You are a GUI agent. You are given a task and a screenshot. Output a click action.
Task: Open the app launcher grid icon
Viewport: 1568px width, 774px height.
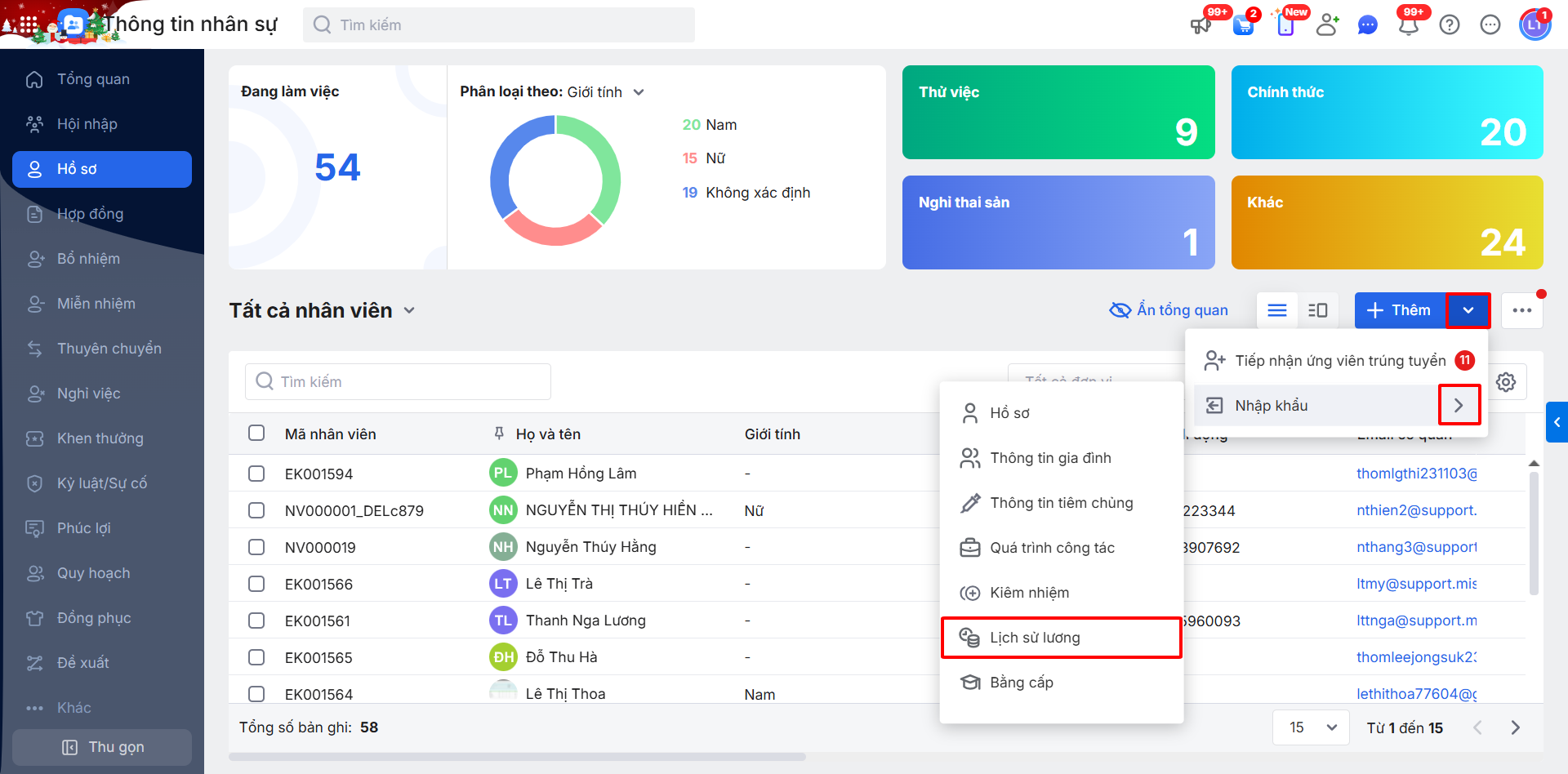pyautogui.click(x=29, y=24)
